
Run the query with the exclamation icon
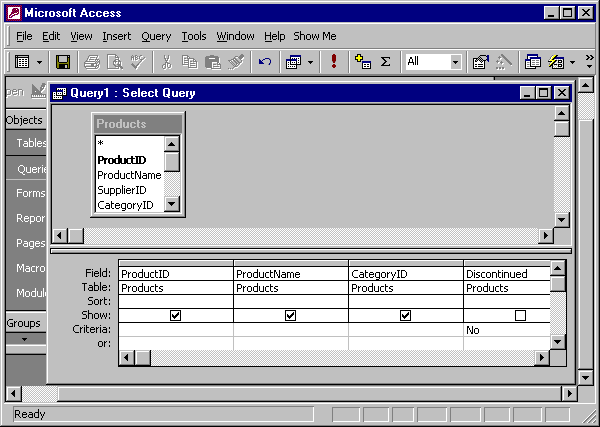(333, 62)
